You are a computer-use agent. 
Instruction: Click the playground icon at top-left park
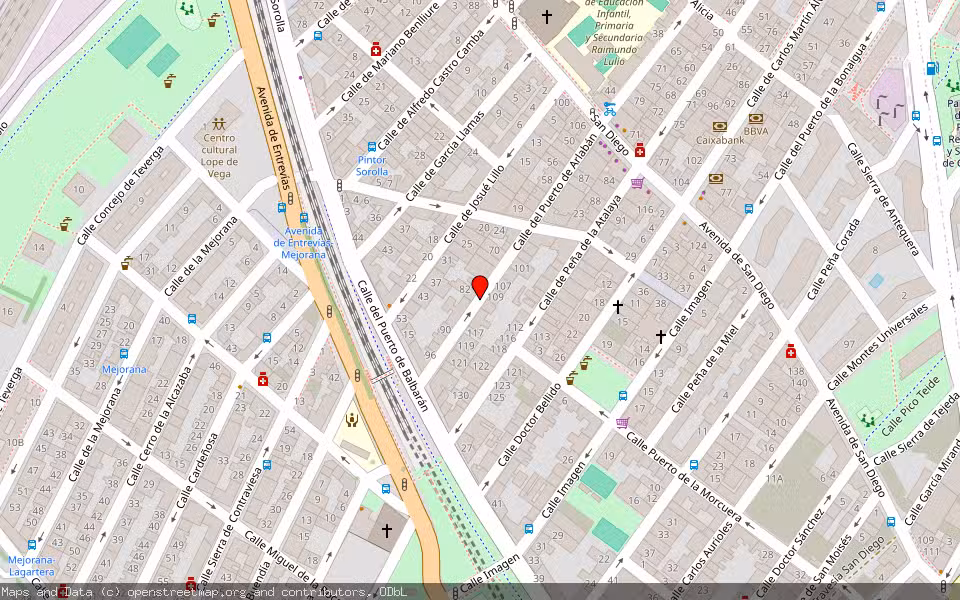187,9
